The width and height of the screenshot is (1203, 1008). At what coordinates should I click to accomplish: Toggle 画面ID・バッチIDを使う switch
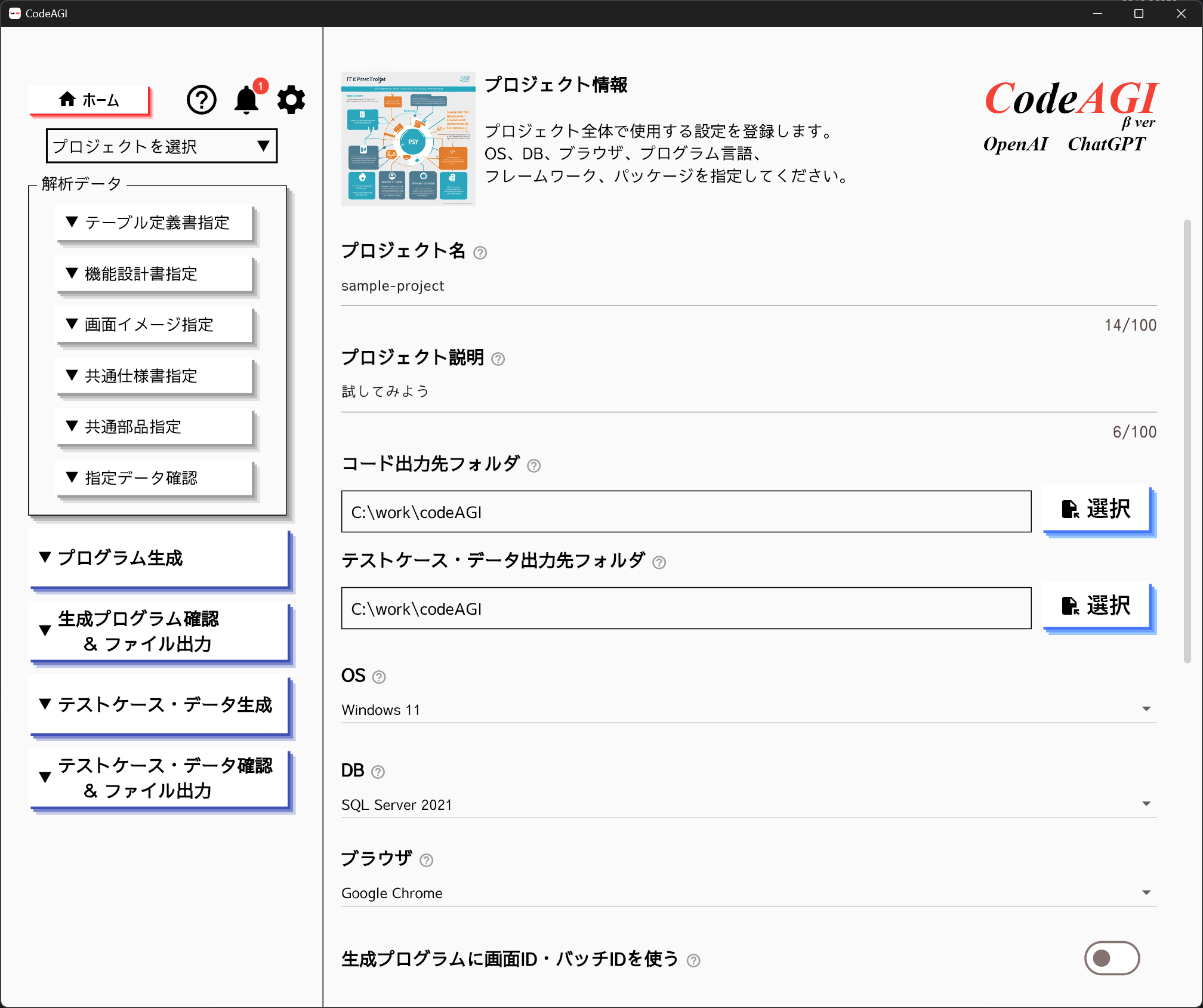pos(1112,958)
